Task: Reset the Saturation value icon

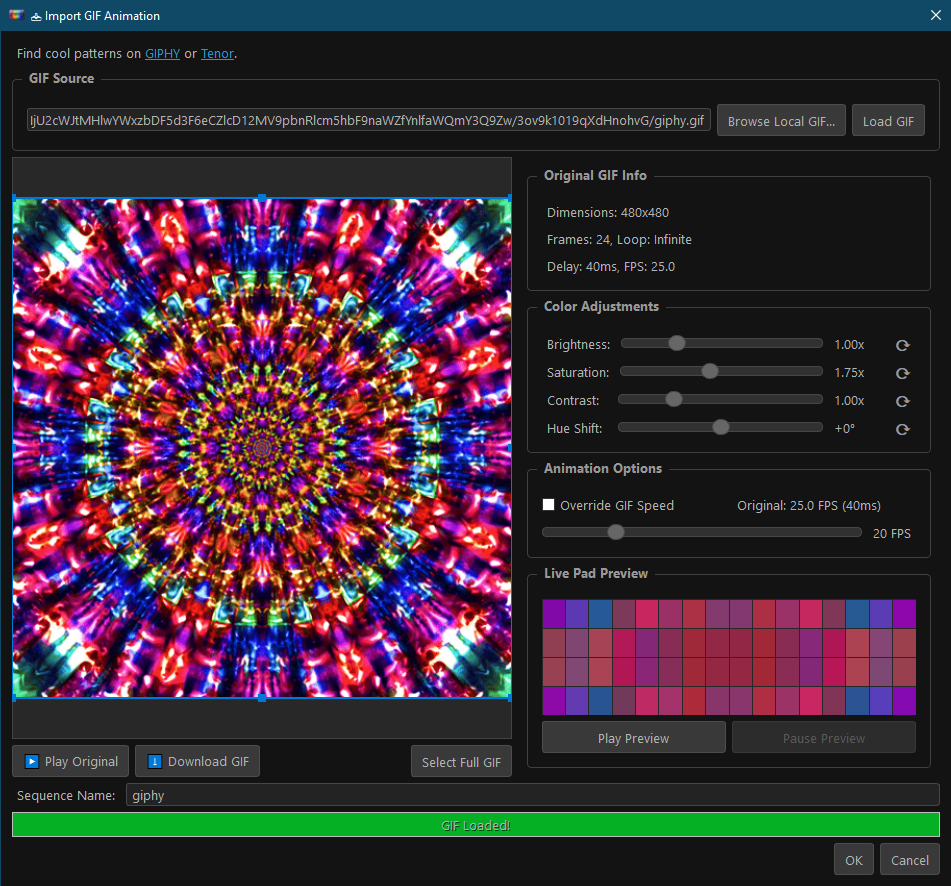Action: pos(902,373)
